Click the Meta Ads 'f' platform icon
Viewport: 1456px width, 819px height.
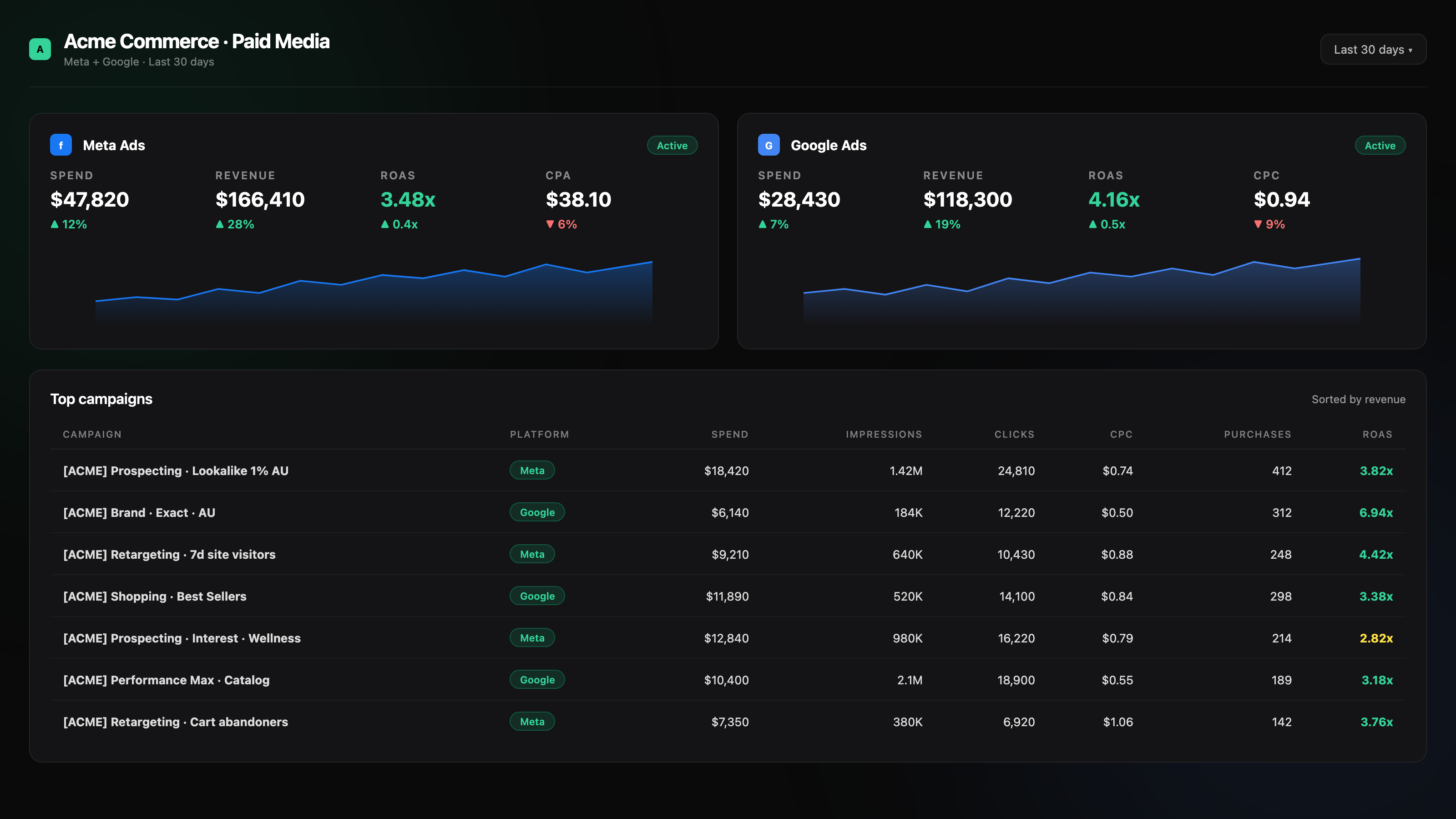click(x=61, y=145)
